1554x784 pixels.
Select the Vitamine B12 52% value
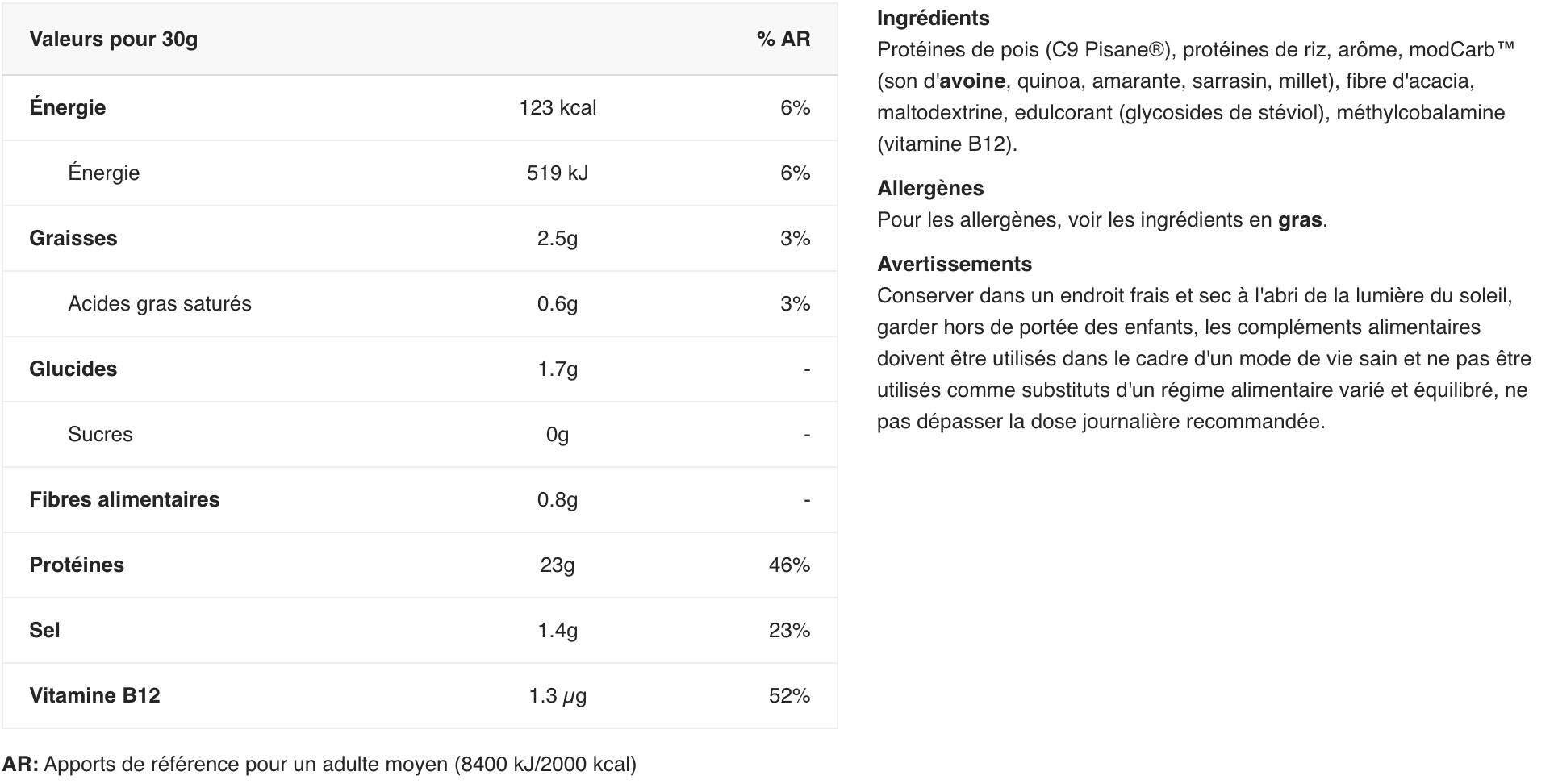[789, 695]
